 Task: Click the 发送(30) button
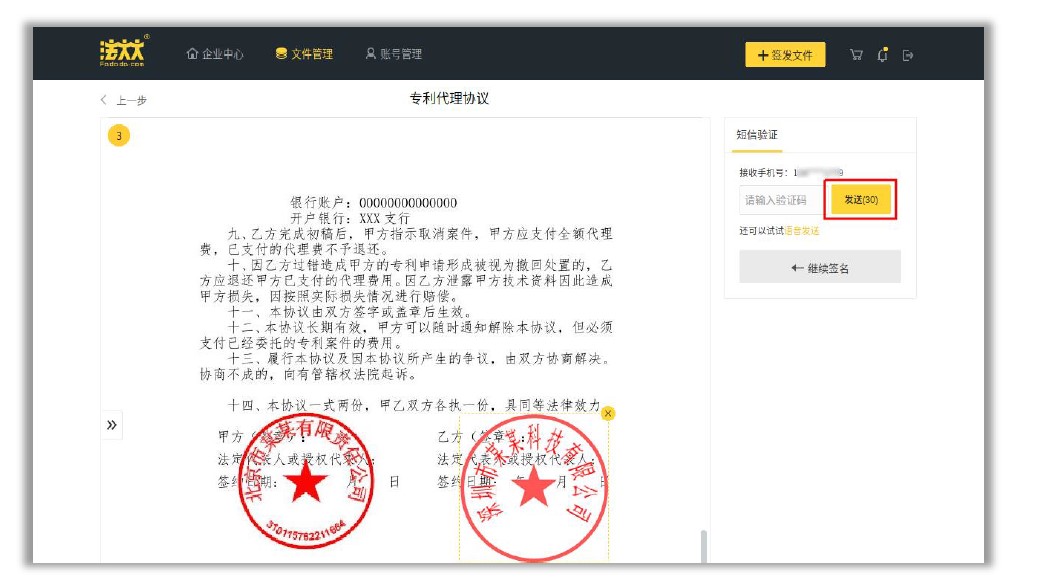(x=860, y=200)
